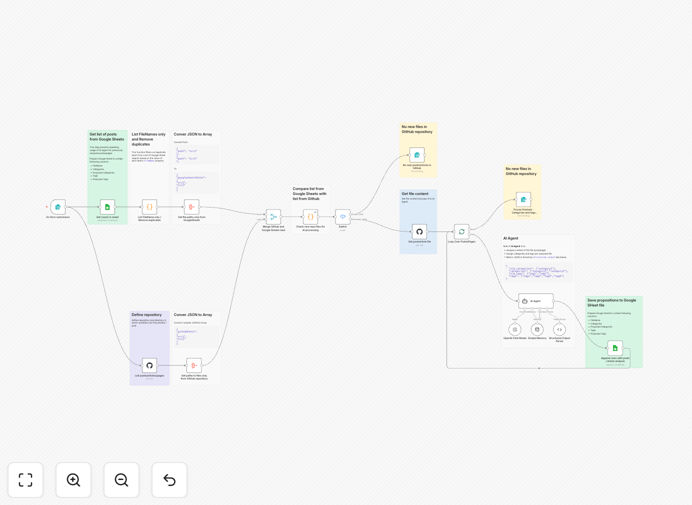Open the GitHub node in 'Define repository' note
This screenshot has height=505, width=692.
(x=149, y=366)
